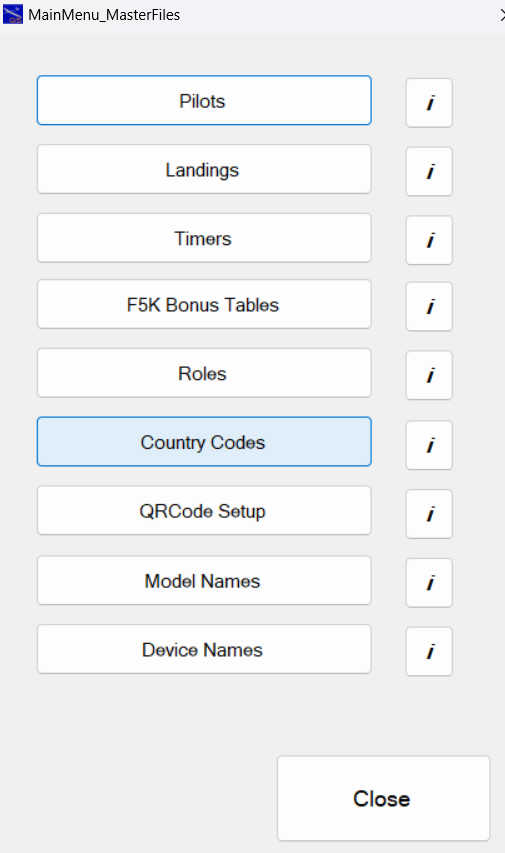Close the MasterFiles menu with Close button
The image size is (505, 853).
click(x=383, y=798)
